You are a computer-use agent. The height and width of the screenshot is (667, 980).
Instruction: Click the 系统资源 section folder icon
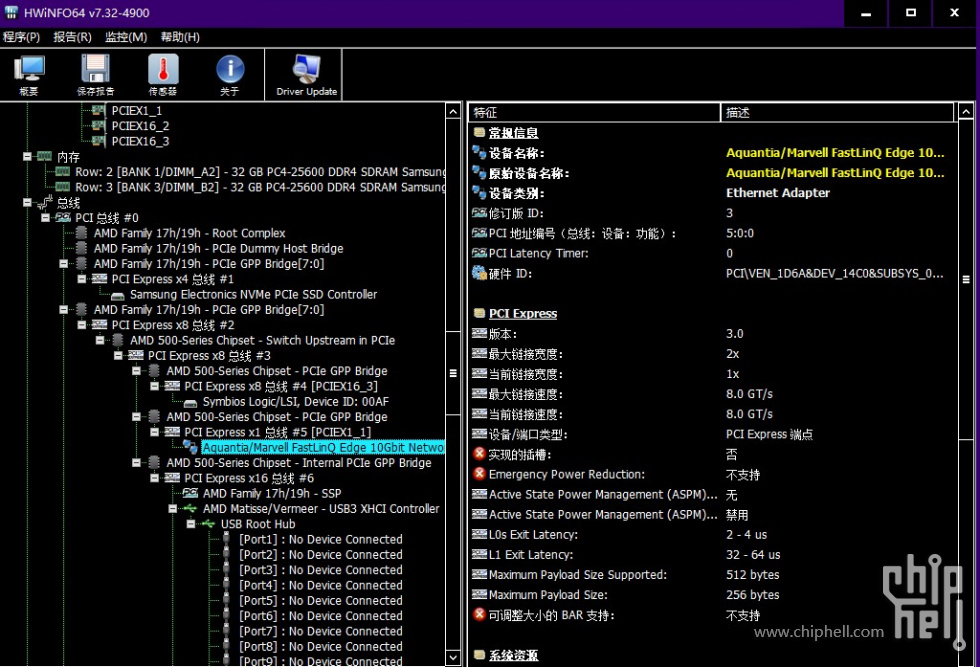tap(479, 654)
